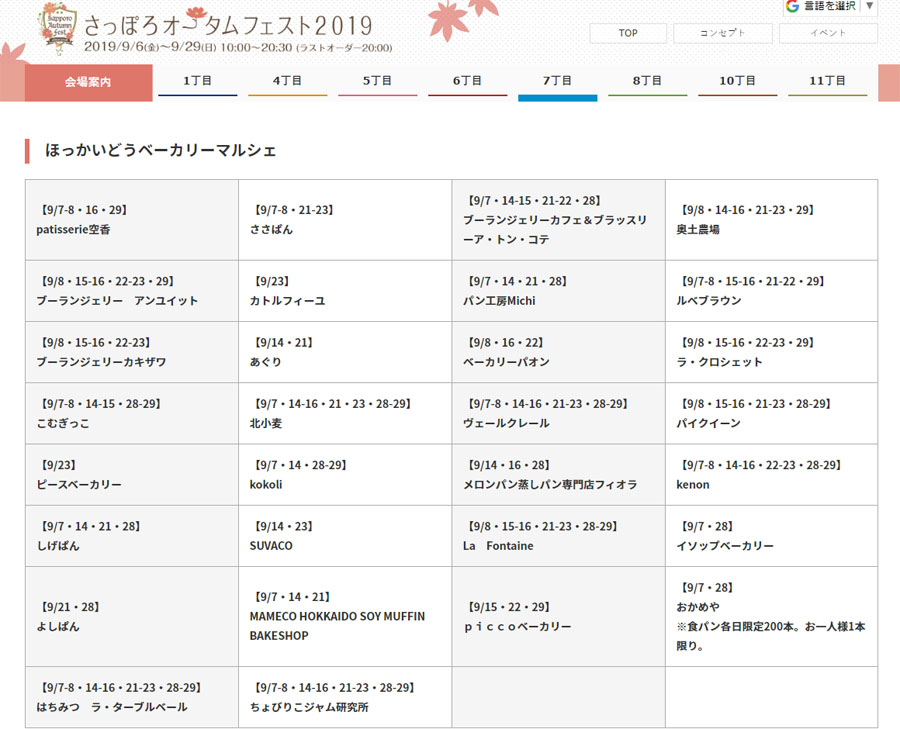The height and width of the screenshot is (729, 900).
Task: Click the 【9/14・23】 dates above SUVACO
Action: [x=284, y=526]
